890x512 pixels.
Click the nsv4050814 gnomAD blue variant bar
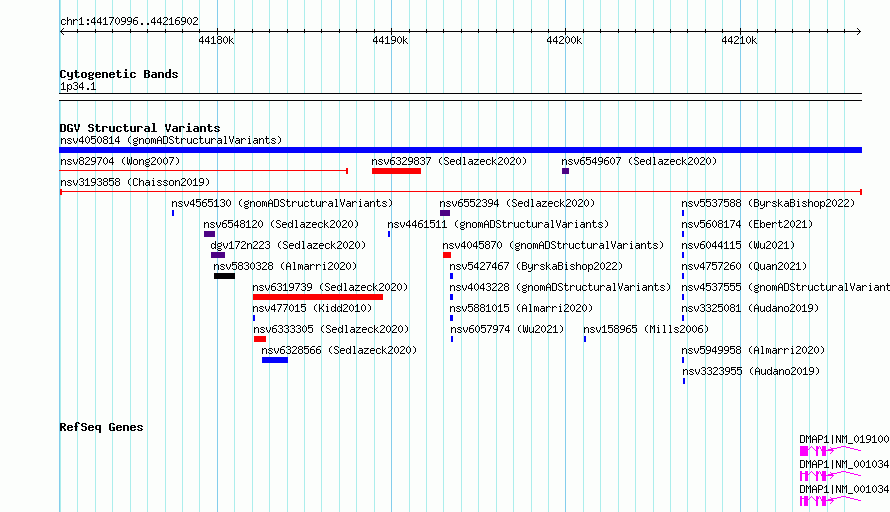point(460,150)
